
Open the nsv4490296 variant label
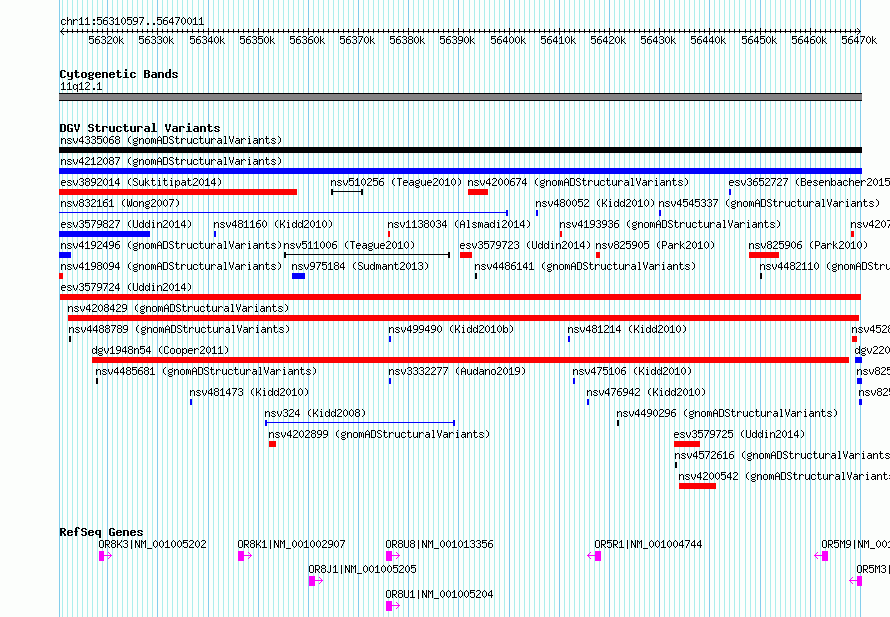coord(727,413)
